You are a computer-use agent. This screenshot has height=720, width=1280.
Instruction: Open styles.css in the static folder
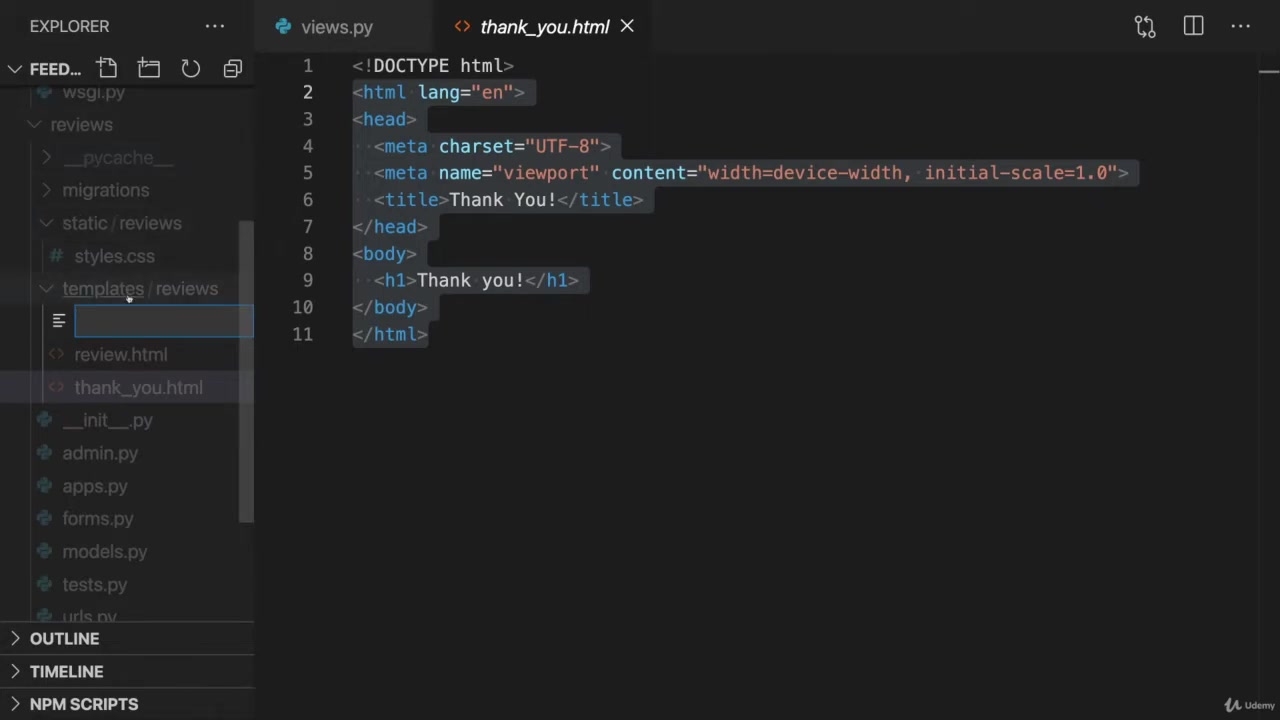pyautogui.click(x=114, y=256)
